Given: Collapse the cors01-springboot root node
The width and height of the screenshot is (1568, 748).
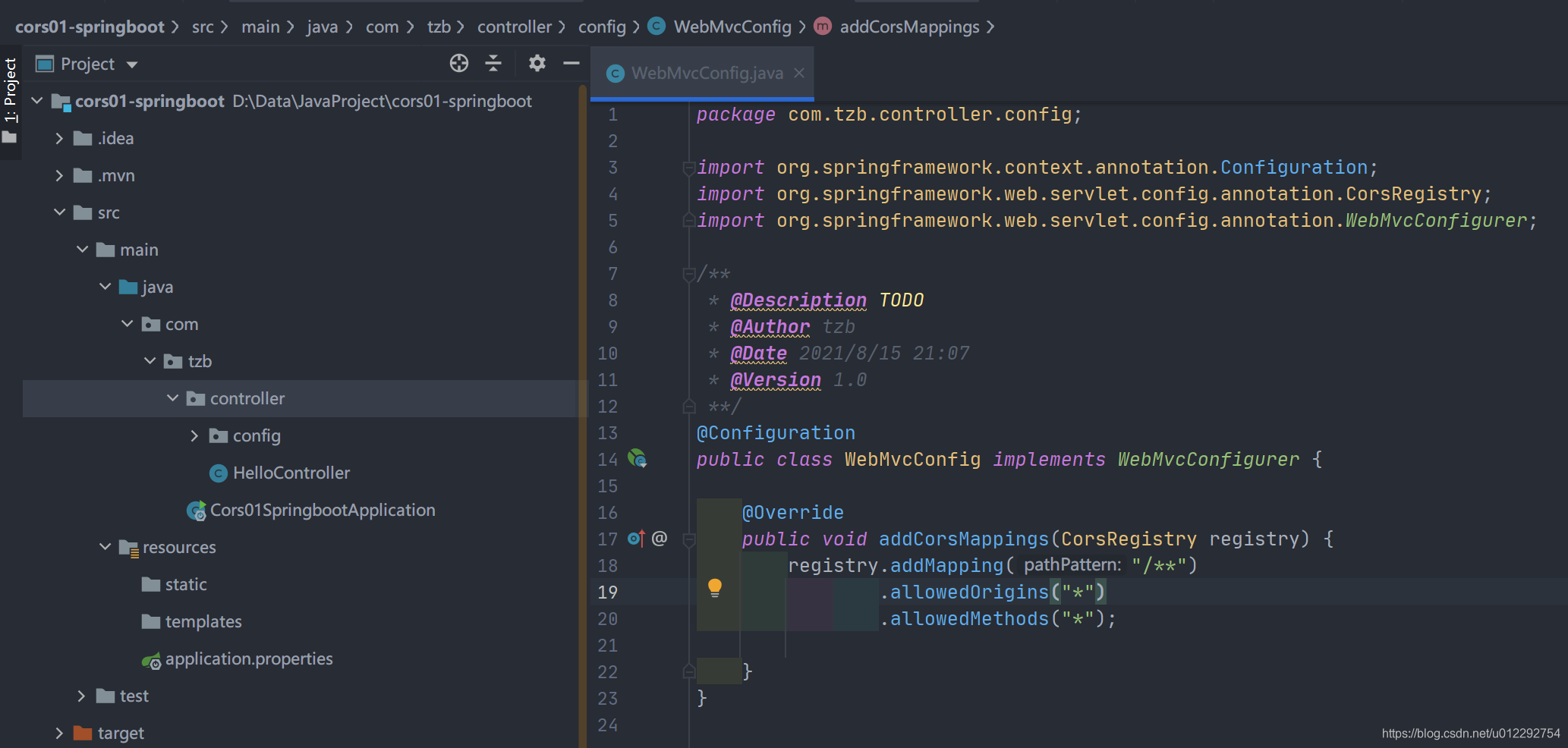Looking at the screenshot, I should (x=37, y=100).
